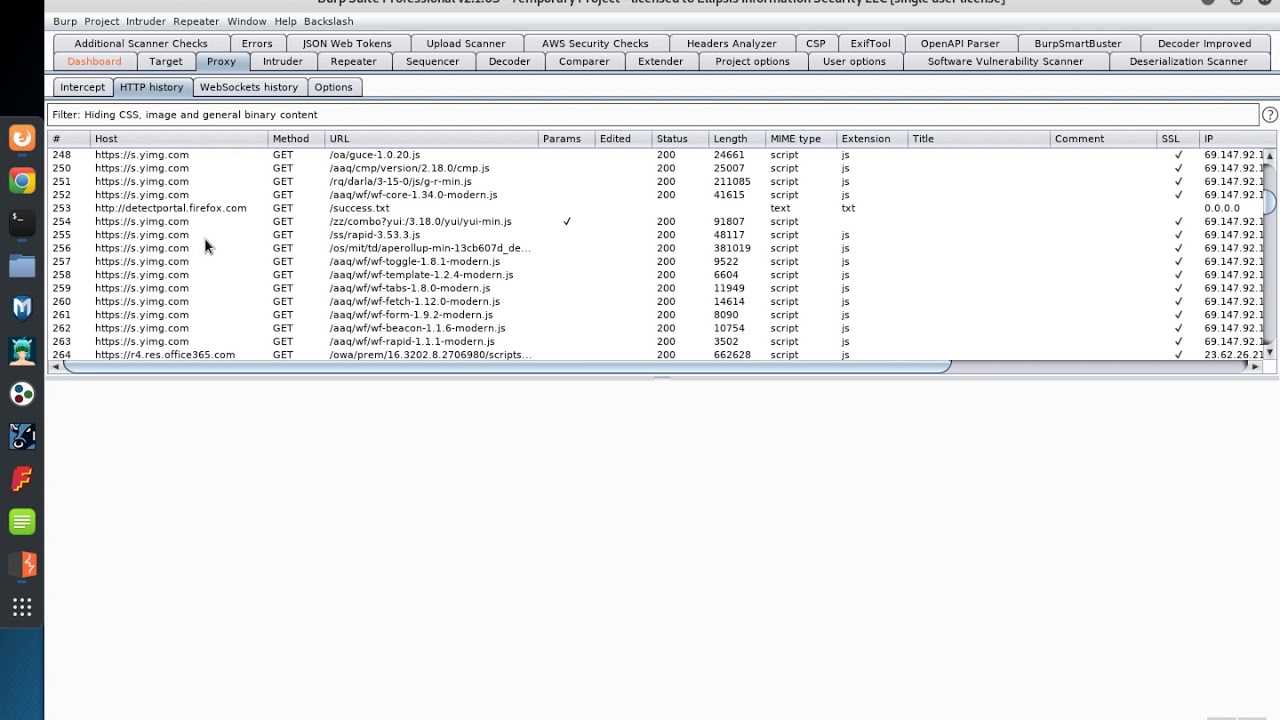This screenshot has width=1280, height=720.
Task: Switch to the Comparer tab
Action: tap(584, 61)
